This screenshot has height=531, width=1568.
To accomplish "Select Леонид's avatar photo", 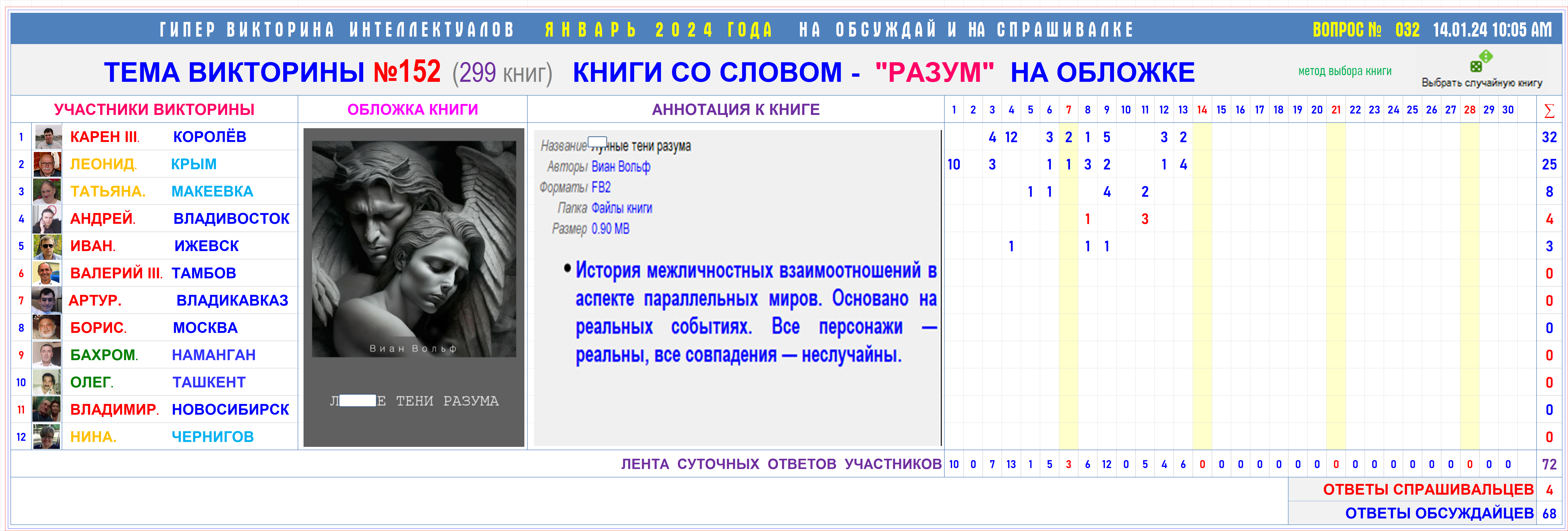I will 48,164.
